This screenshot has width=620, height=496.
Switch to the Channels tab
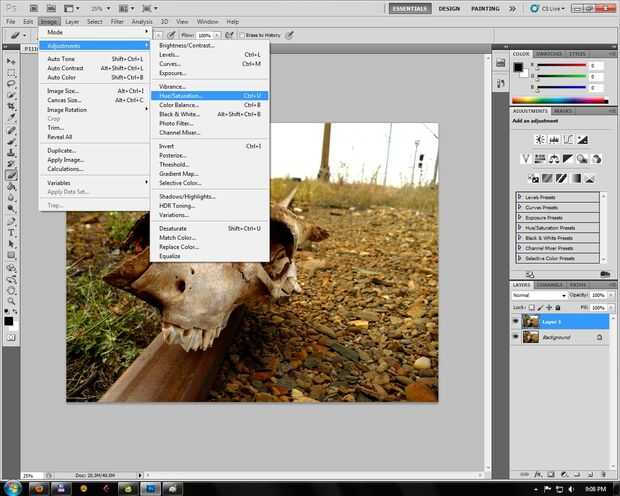tap(550, 285)
